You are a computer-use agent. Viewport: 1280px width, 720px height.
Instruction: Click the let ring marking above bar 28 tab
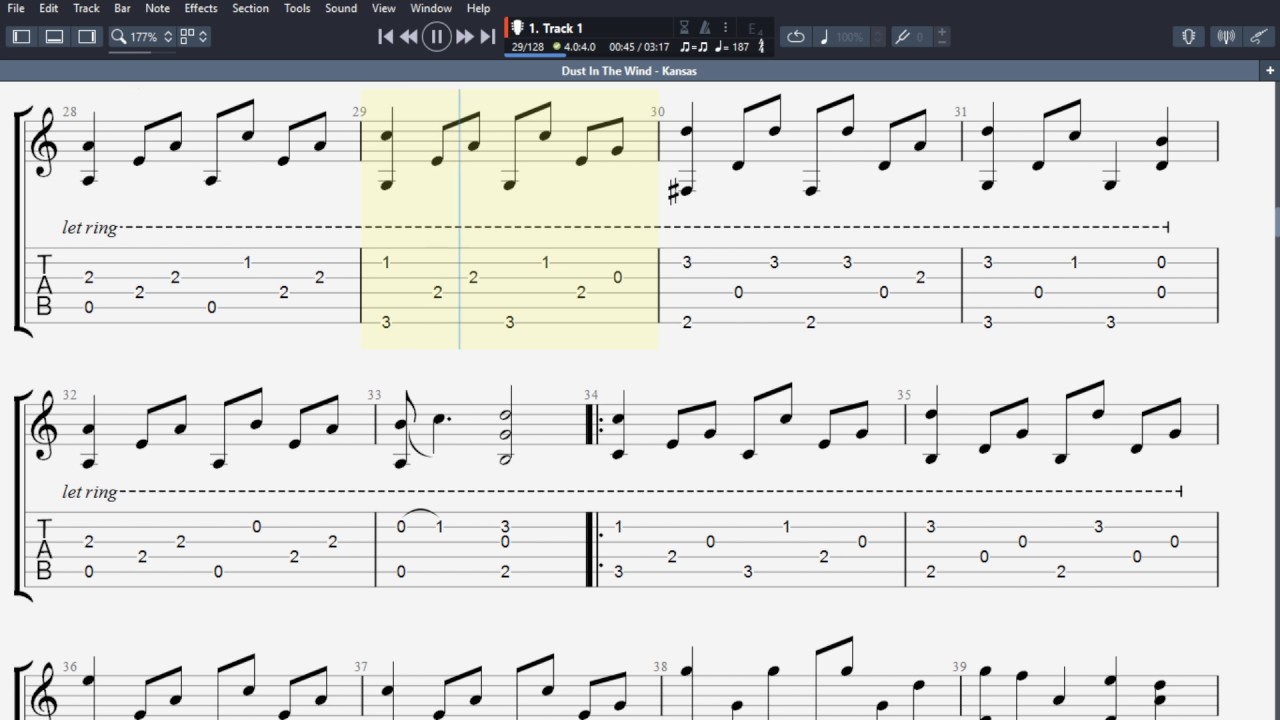tap(89, 228)
